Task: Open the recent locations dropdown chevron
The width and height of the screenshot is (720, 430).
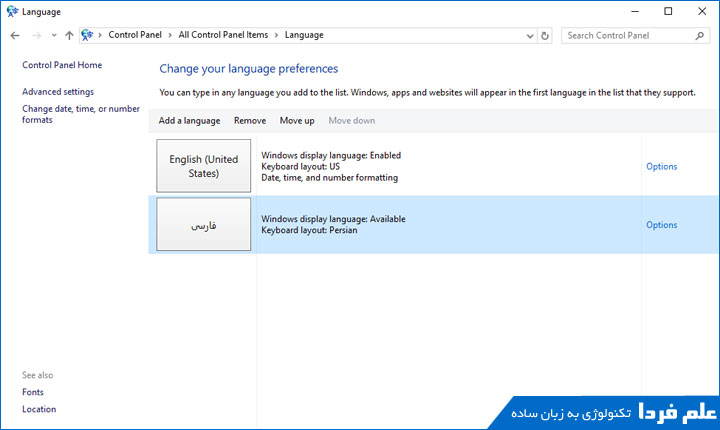Action: pyautogui.click(x=53, y=35)
